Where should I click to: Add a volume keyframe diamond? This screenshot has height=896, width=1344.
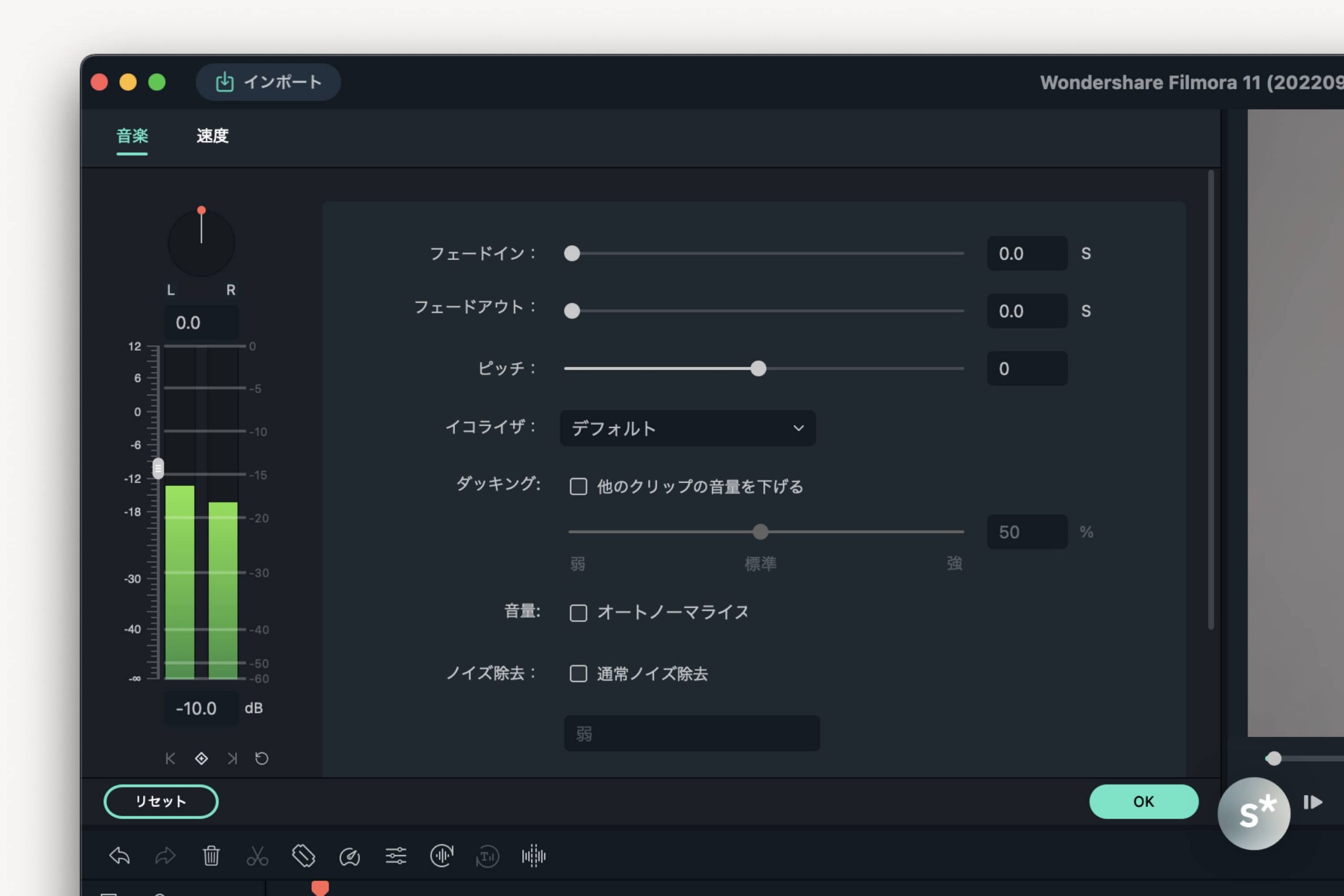click(x=201, y=758)
